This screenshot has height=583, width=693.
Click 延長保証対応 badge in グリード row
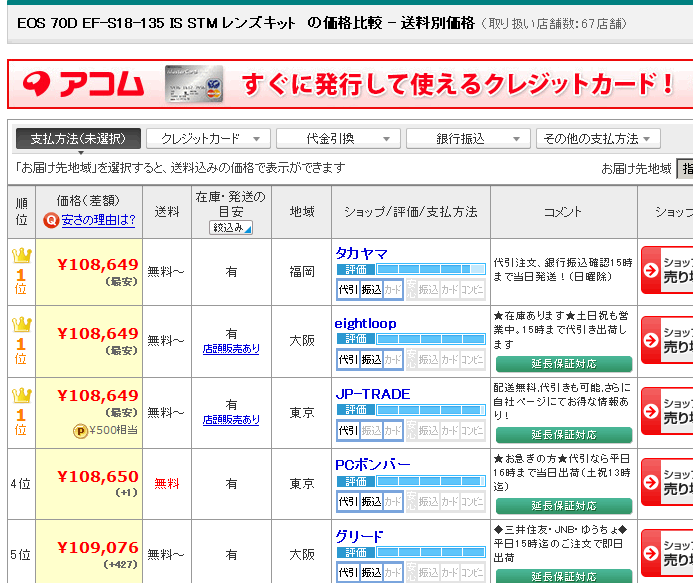[x=564, y=576]
